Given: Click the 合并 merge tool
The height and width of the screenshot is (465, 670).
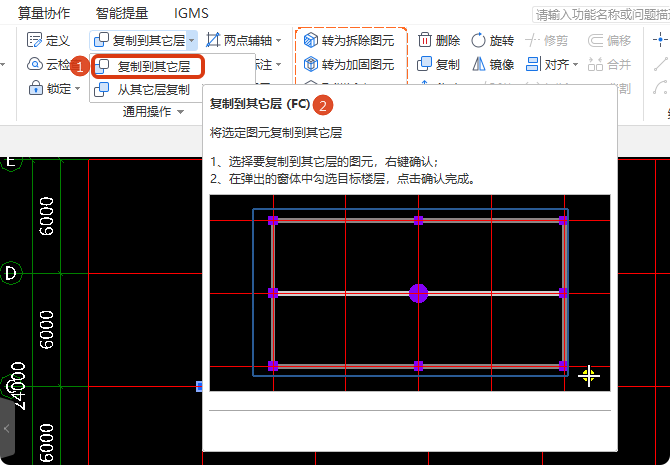Looking at the screenshot, I should click(x=609, y=65).
